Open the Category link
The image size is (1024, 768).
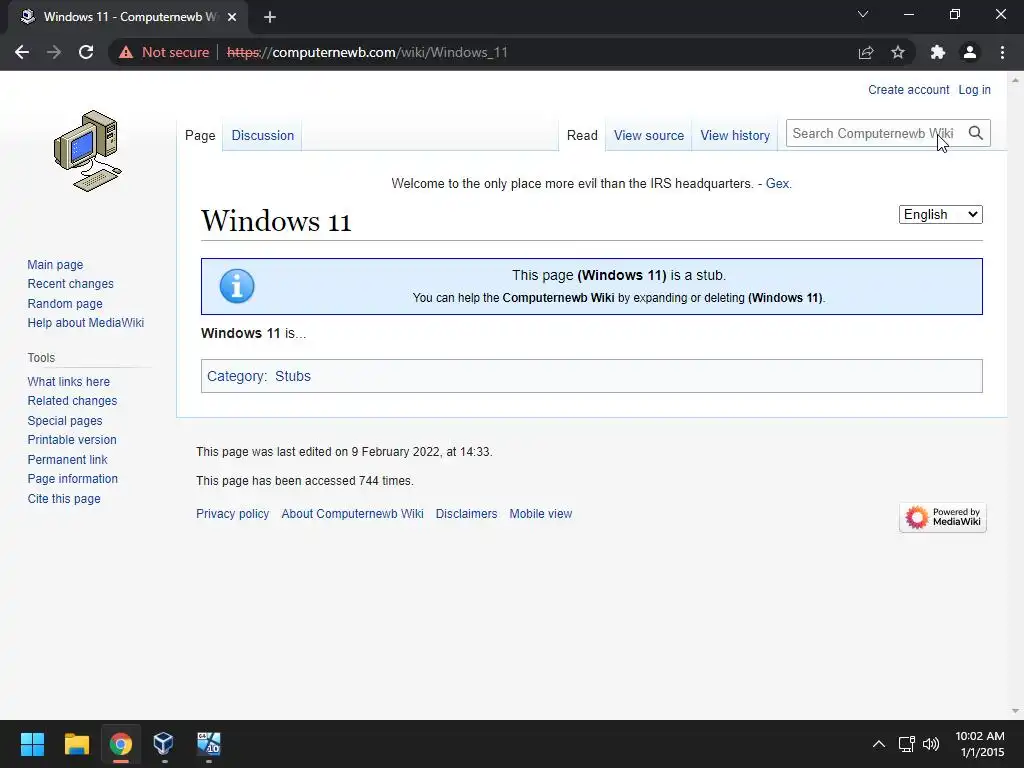point(236,376)
